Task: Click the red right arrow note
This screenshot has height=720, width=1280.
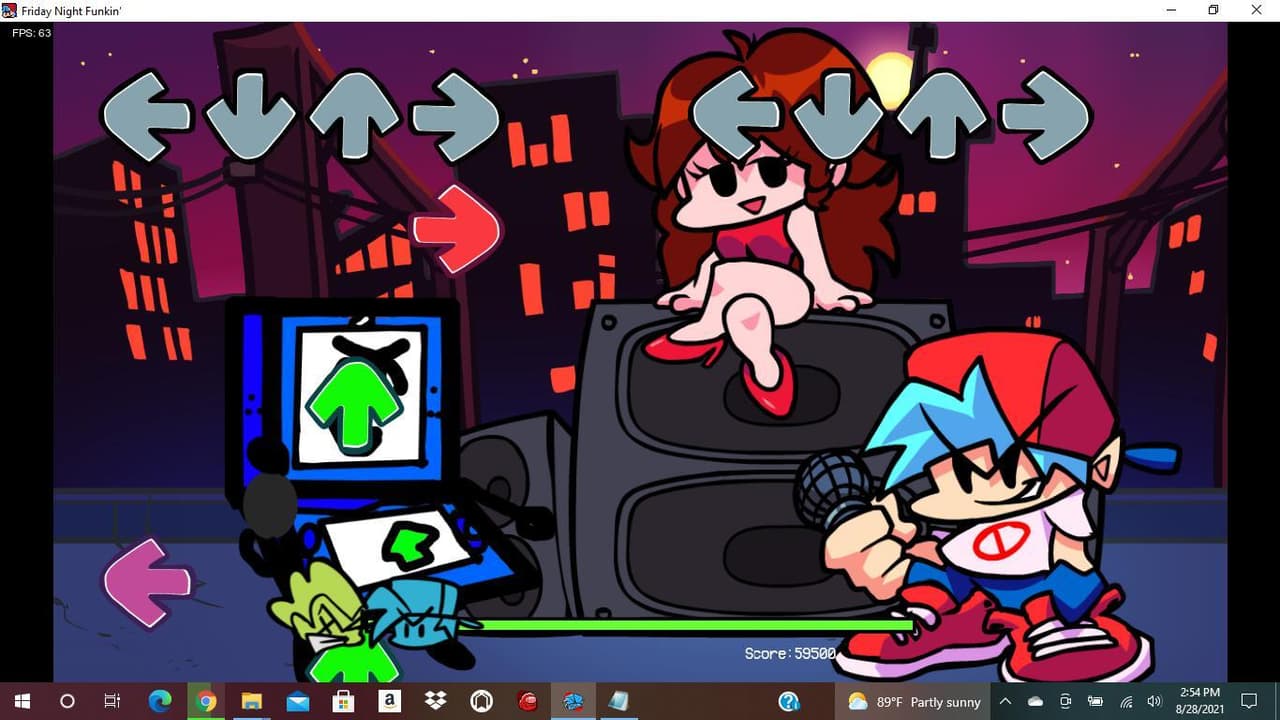Action: point(456,229)
